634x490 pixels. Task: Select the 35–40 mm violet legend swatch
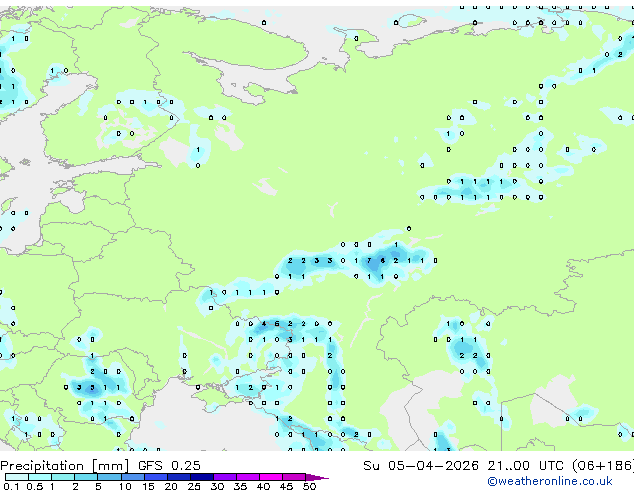pyautogui.click(x=247, y=477)
